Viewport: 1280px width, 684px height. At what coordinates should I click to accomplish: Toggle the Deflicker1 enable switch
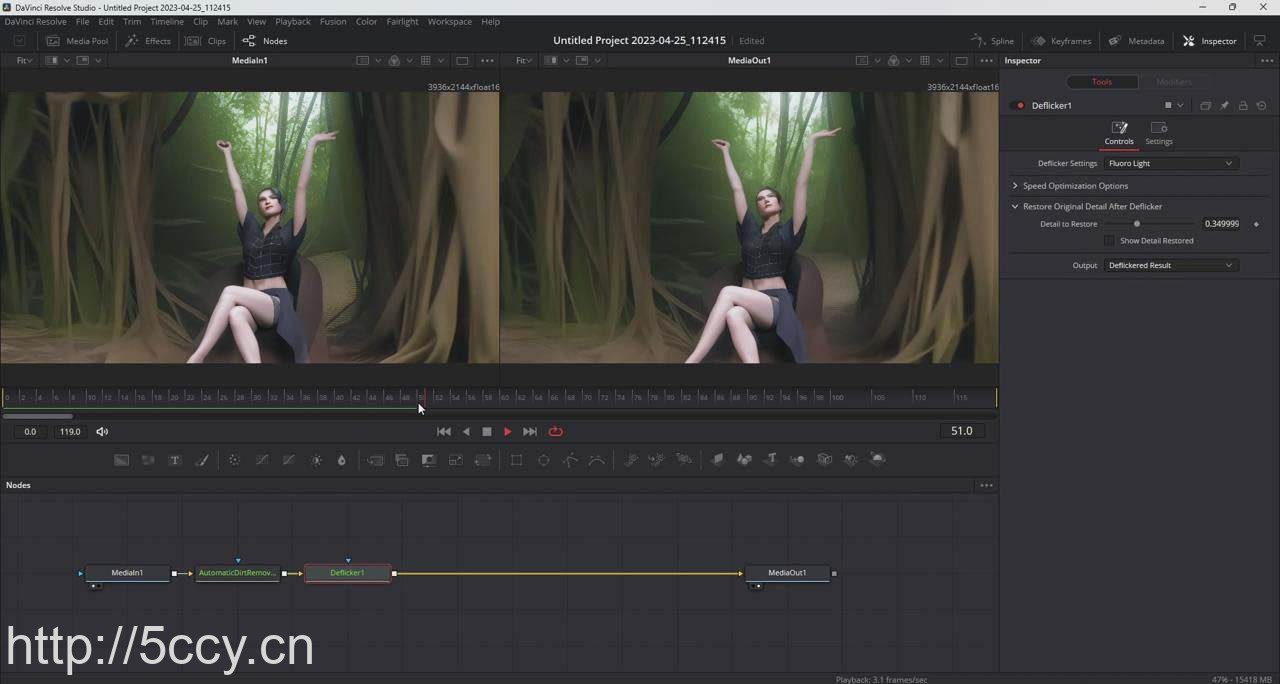1020,106
